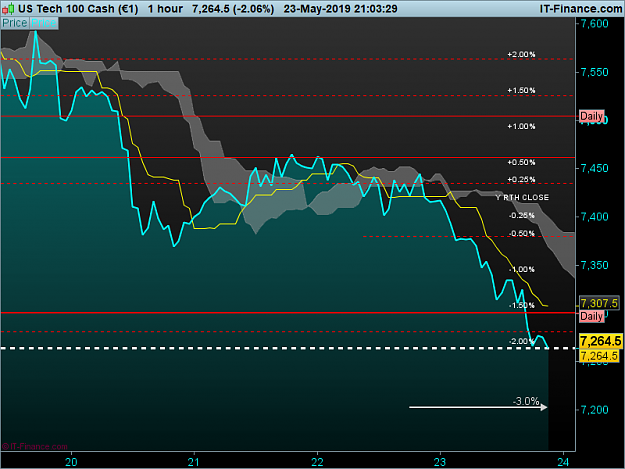Click the '-0.25%' level label
Image resolution: width=625 pixels, height=469 pixels.
click(x=521, y=216)
